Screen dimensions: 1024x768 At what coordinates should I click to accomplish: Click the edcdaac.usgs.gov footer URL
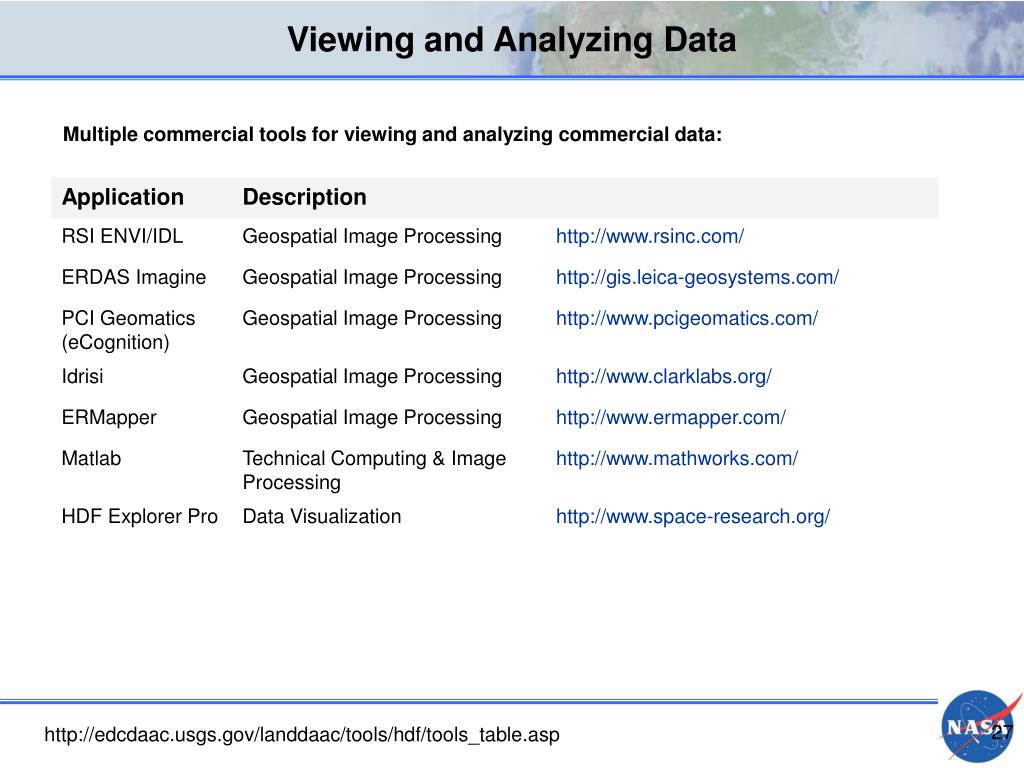302,735
